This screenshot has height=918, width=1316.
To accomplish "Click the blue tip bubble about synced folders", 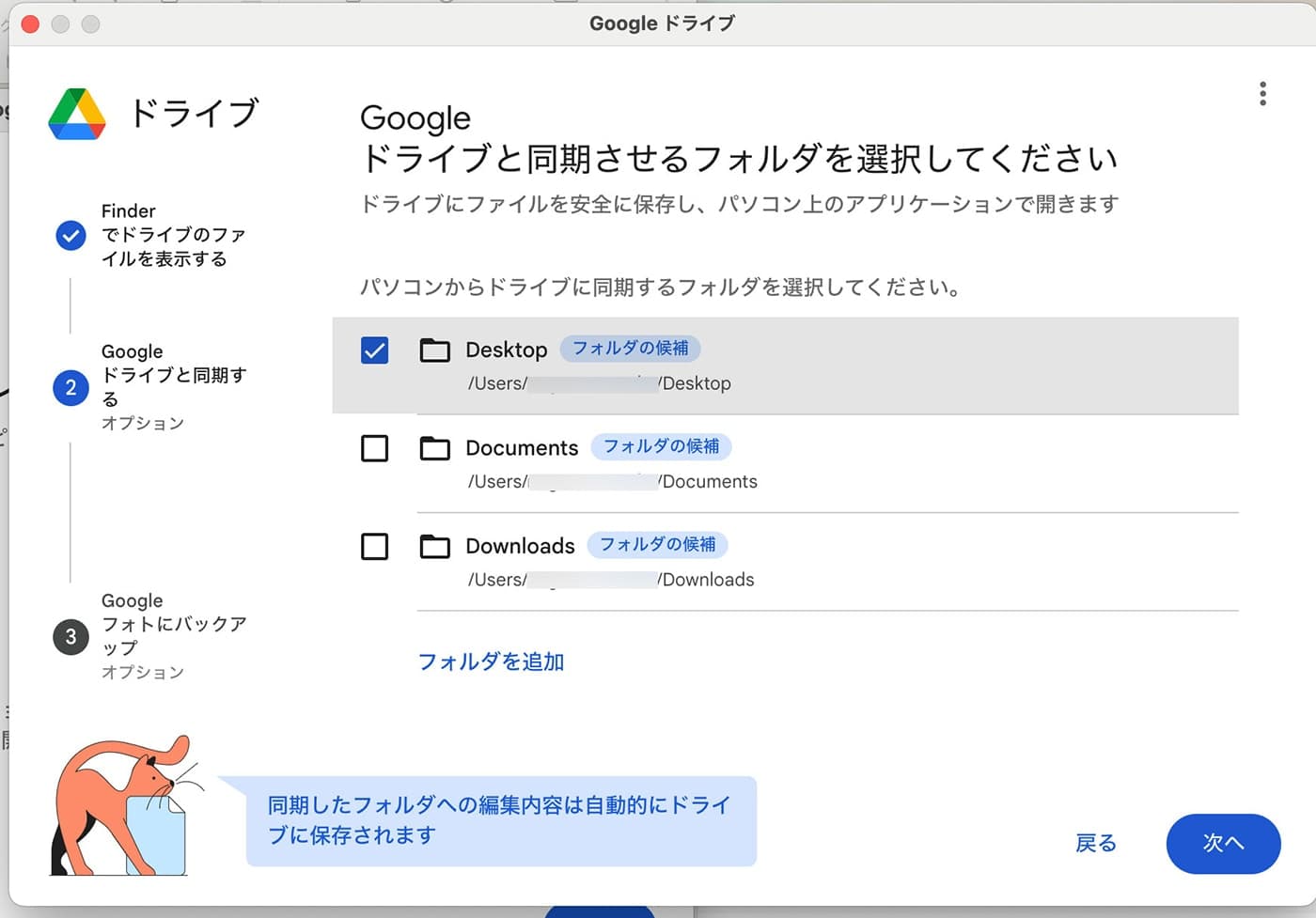I will (501, 820).
